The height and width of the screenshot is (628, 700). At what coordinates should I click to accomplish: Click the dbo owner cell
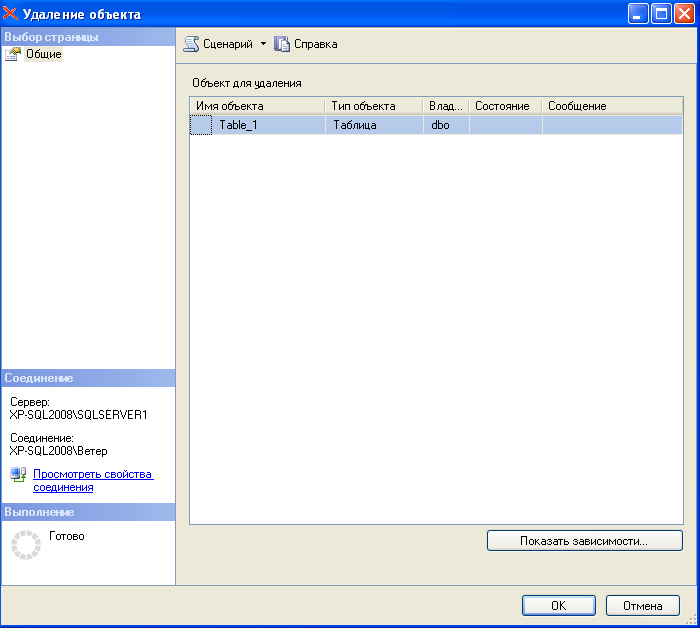[x=446, y=125]
